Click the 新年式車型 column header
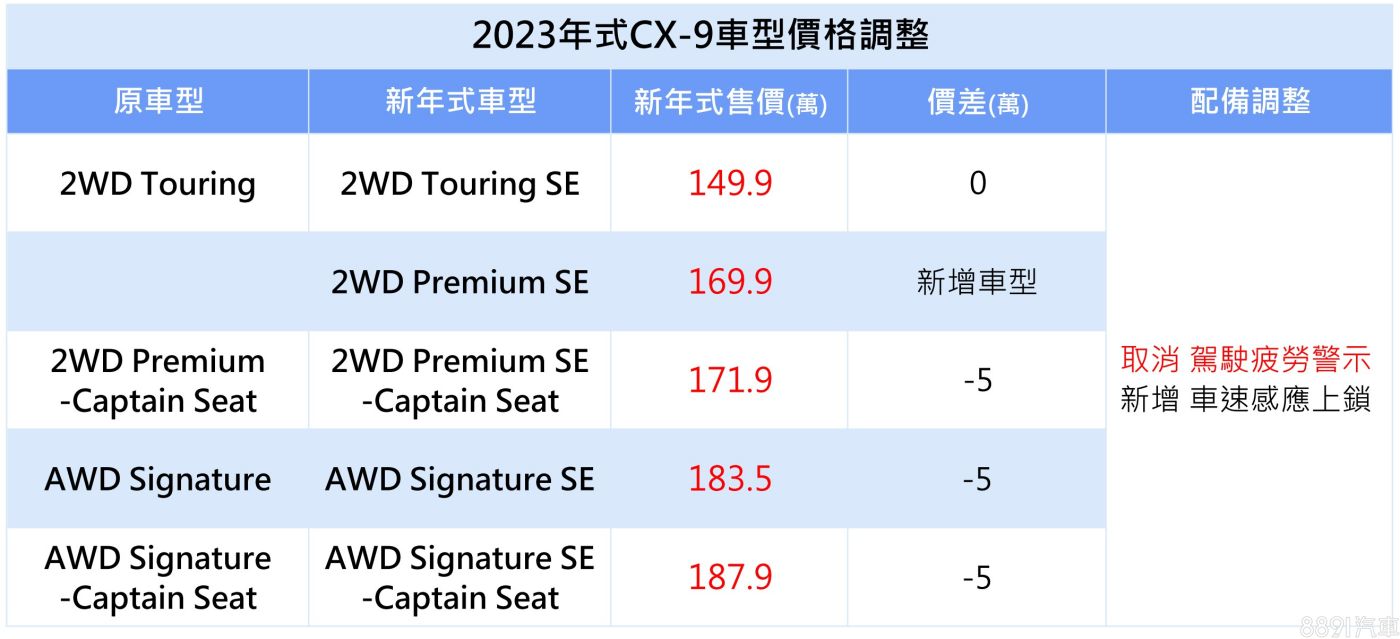This screenshot has height=639, width=1400. pyautogui.click(x=460, y=101)
